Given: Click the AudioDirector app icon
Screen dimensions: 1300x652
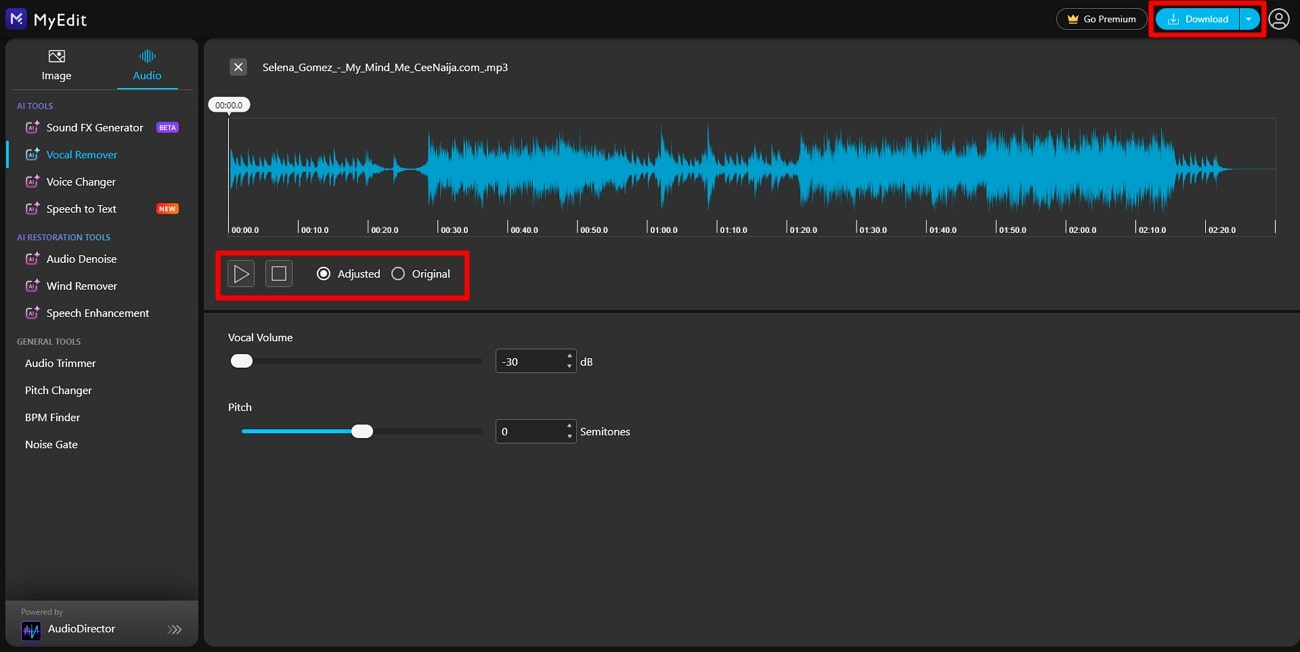Looking at the screenshot, I should (x=31, y=630).
